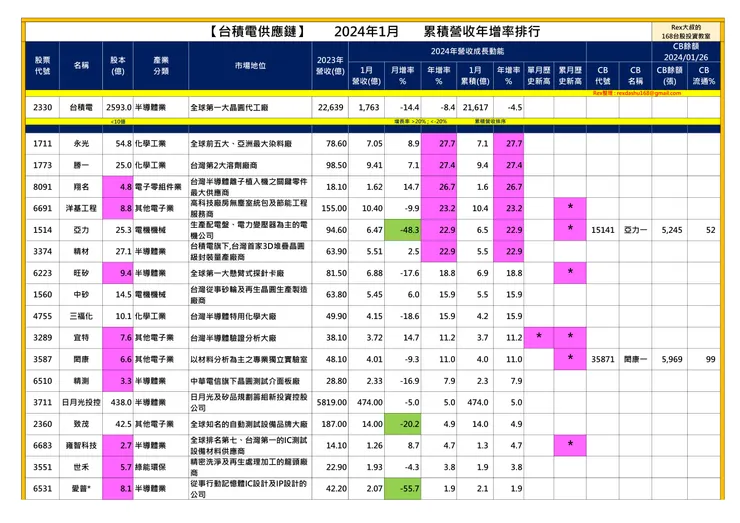Image resolution: width=740 pixels, height=523 pixels.
Task: Click the 翔名 name cell
Action: tap(81, 187)
